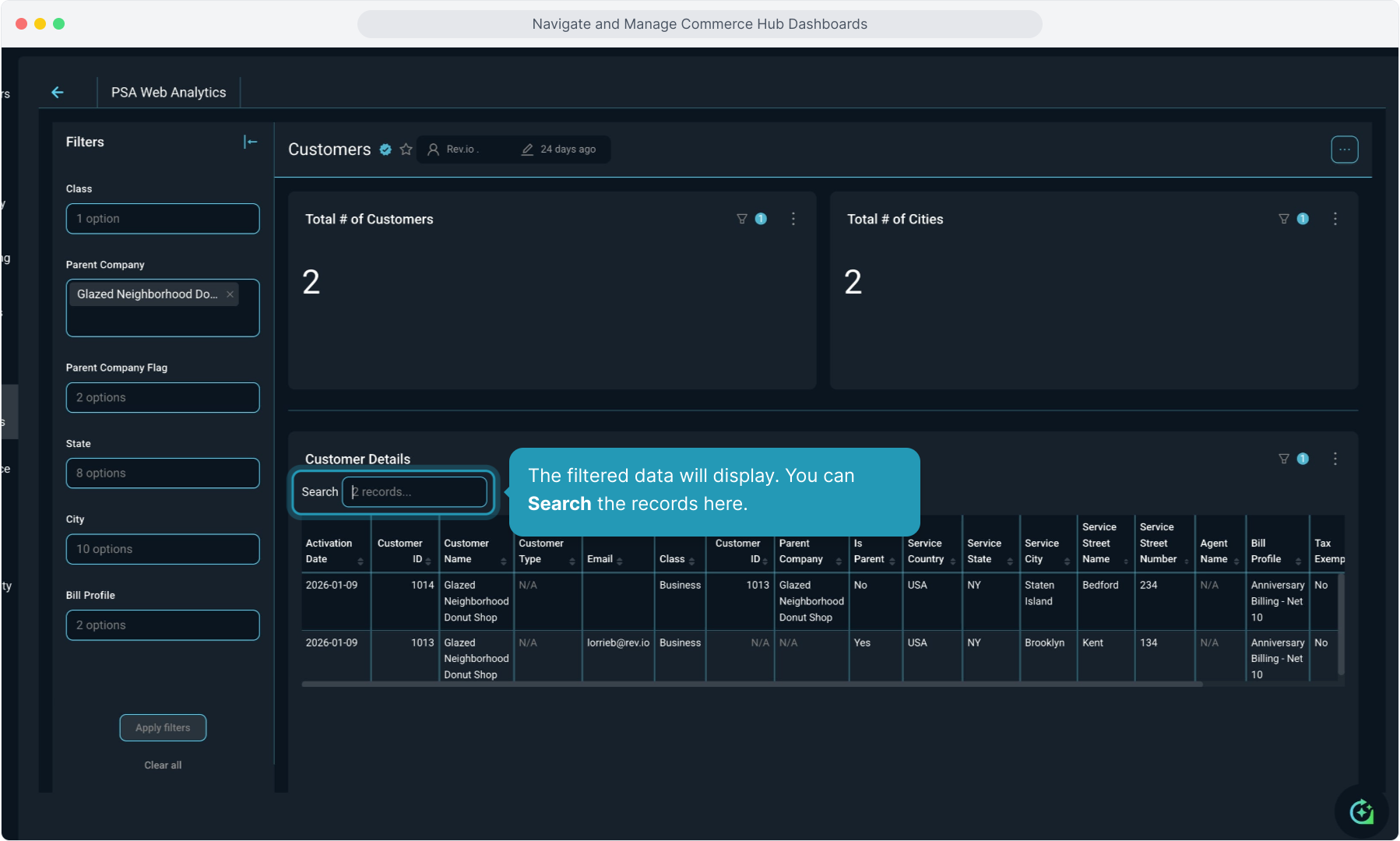Screen dimensions: 1400x841
Task: Open the dashboard ellipsis options menu
Action: pyautogui.click(x=1344, y=150)
